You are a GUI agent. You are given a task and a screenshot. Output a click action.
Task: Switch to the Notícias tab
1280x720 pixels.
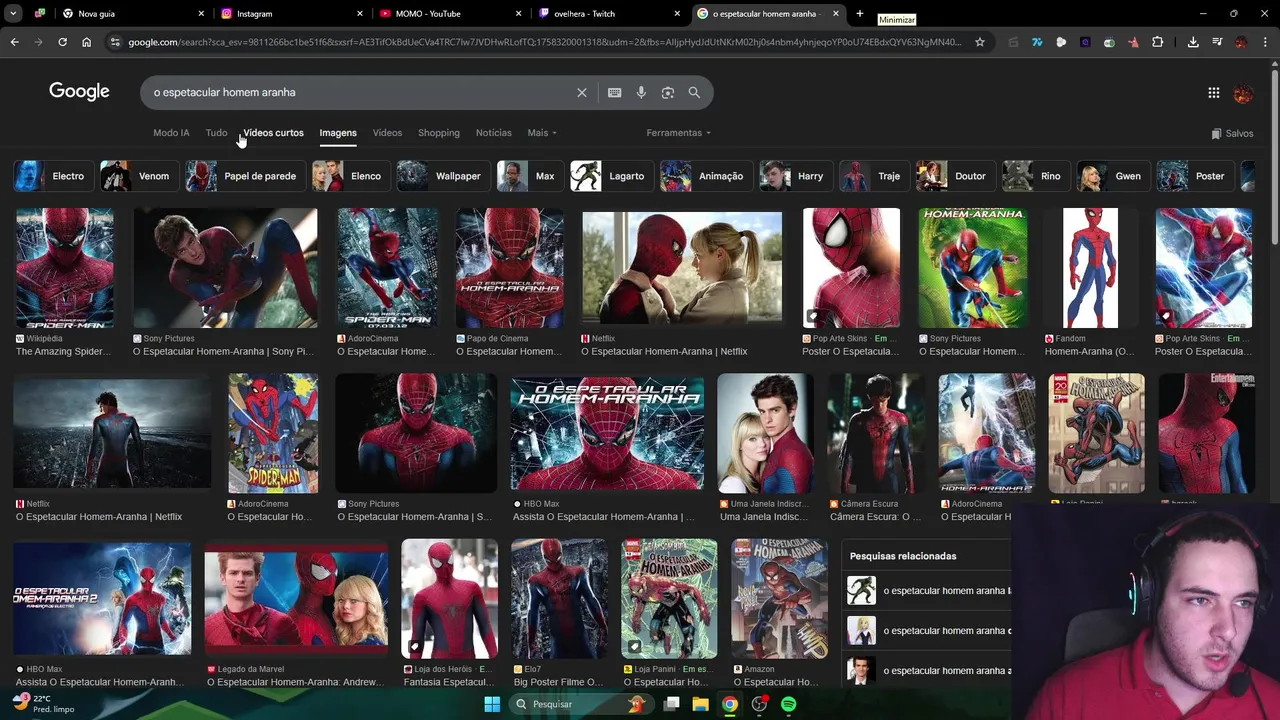(x=493, y=133)
